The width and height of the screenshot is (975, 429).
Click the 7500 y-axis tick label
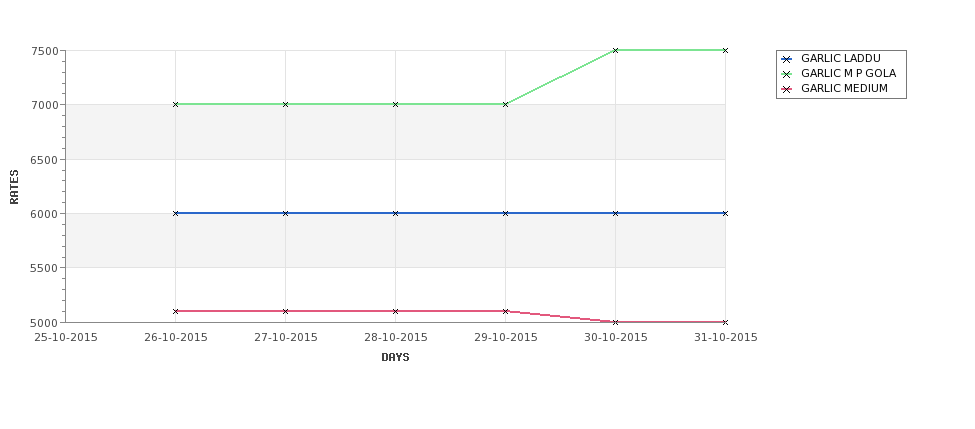pyautogui.click(x=44, y=51)
